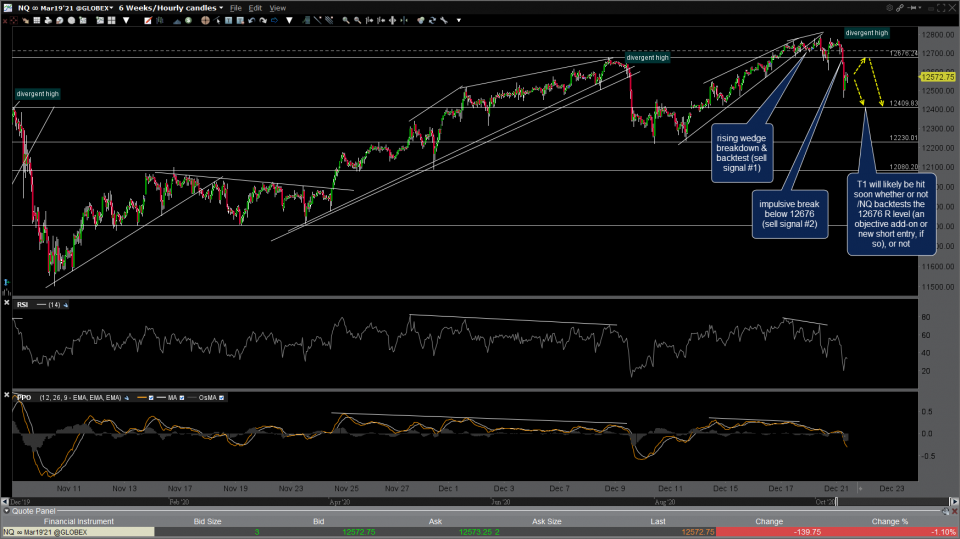
Task: Close the Quote Panel
Action: tap(954, 511)
